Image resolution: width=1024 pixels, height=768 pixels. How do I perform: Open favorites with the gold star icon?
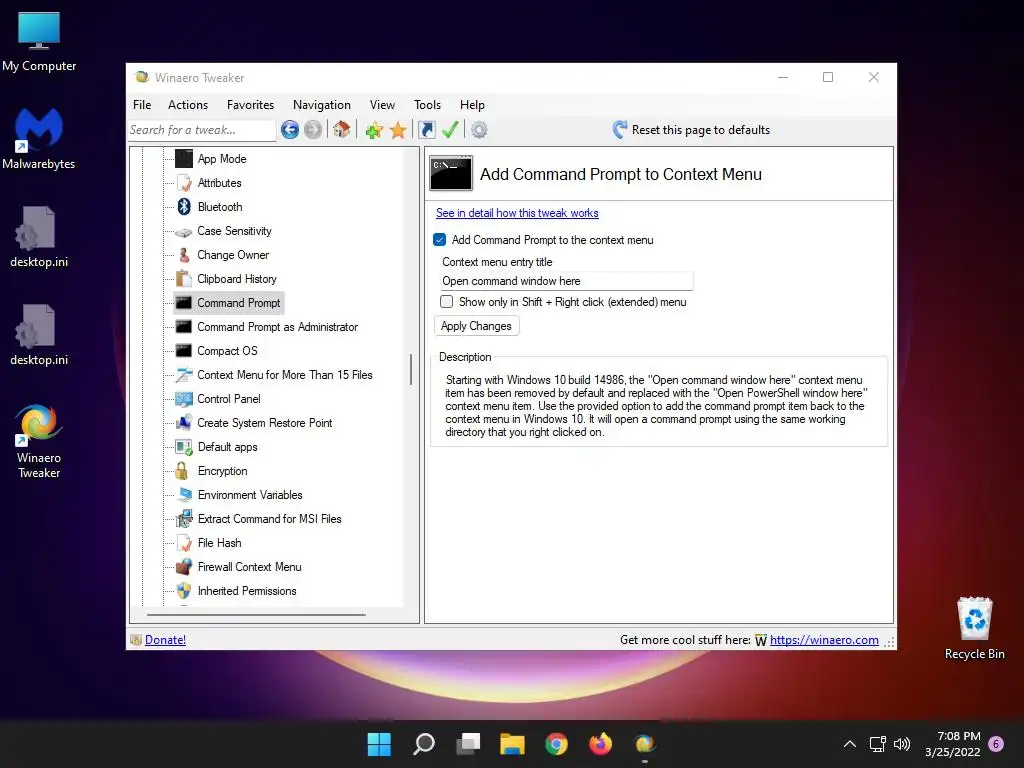click(x=398, y=130)
